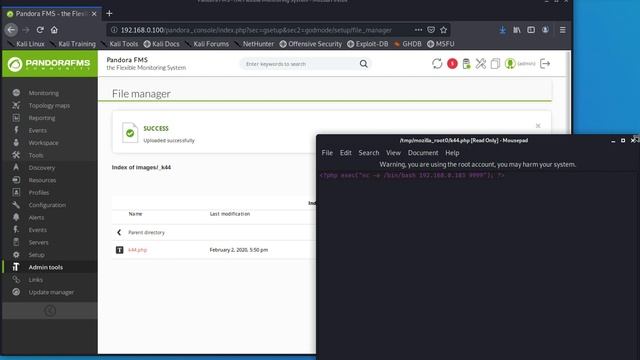Open the system tools wrench icon
This screenshot has height=360, width=640.
pos(481,64)
